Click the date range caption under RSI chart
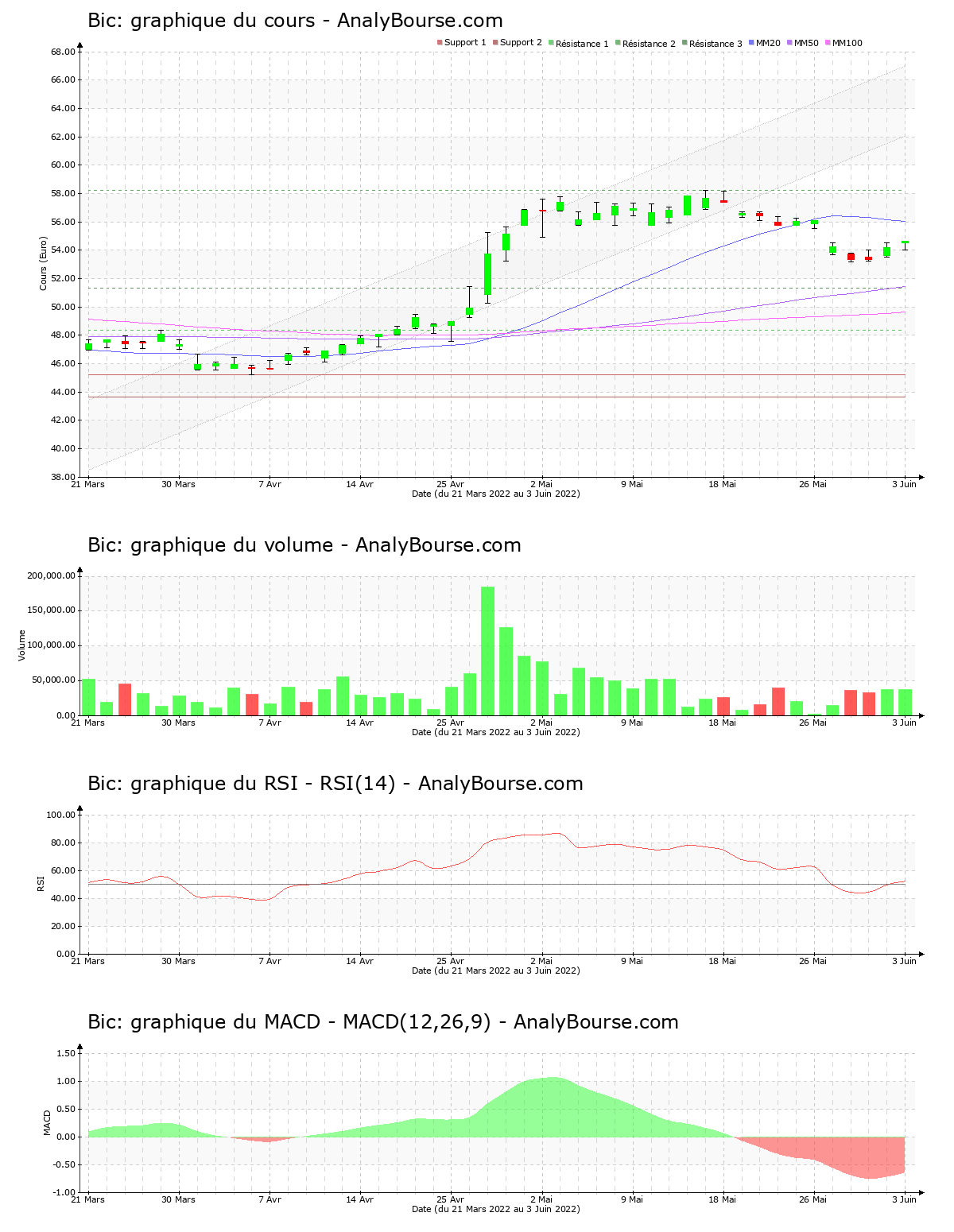Screen dimensions: 954x1232 click(x=496, y=970)
